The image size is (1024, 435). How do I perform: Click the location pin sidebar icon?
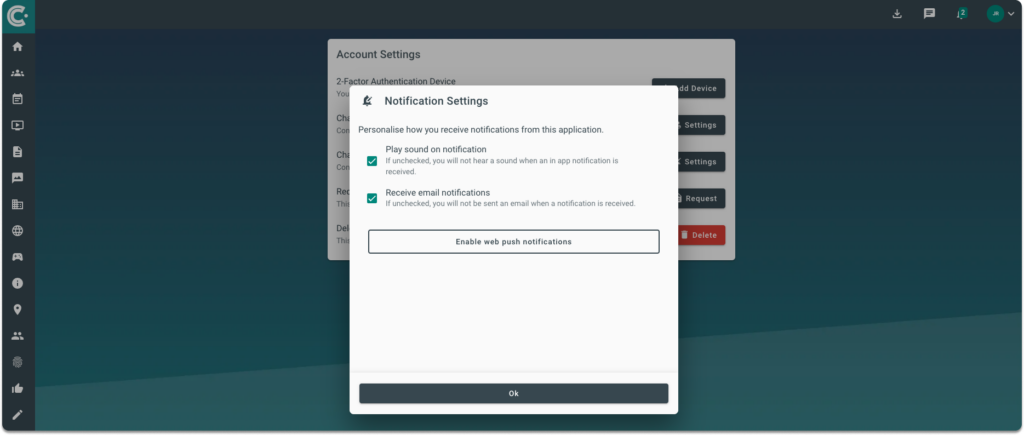click(17, 310)
